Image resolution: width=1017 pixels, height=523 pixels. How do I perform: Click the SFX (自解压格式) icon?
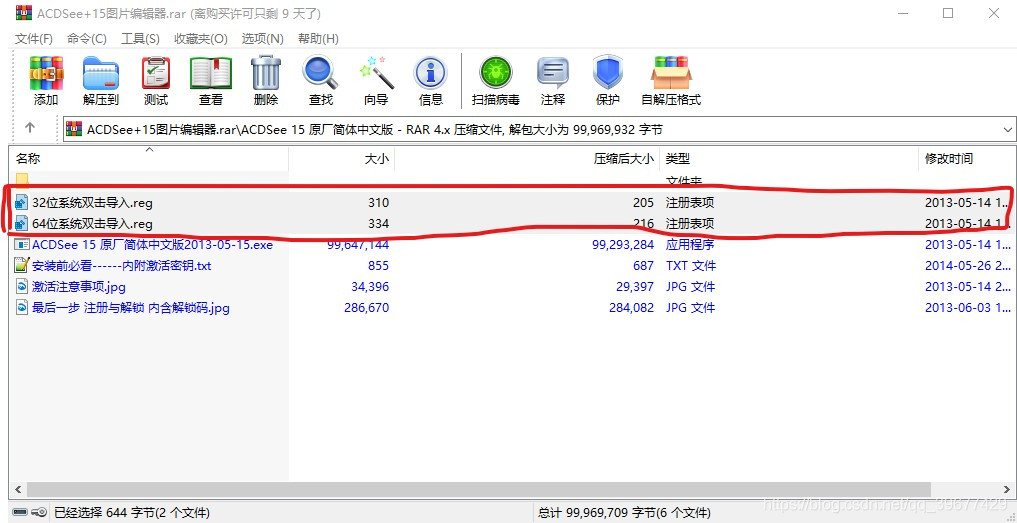(671, 81)
